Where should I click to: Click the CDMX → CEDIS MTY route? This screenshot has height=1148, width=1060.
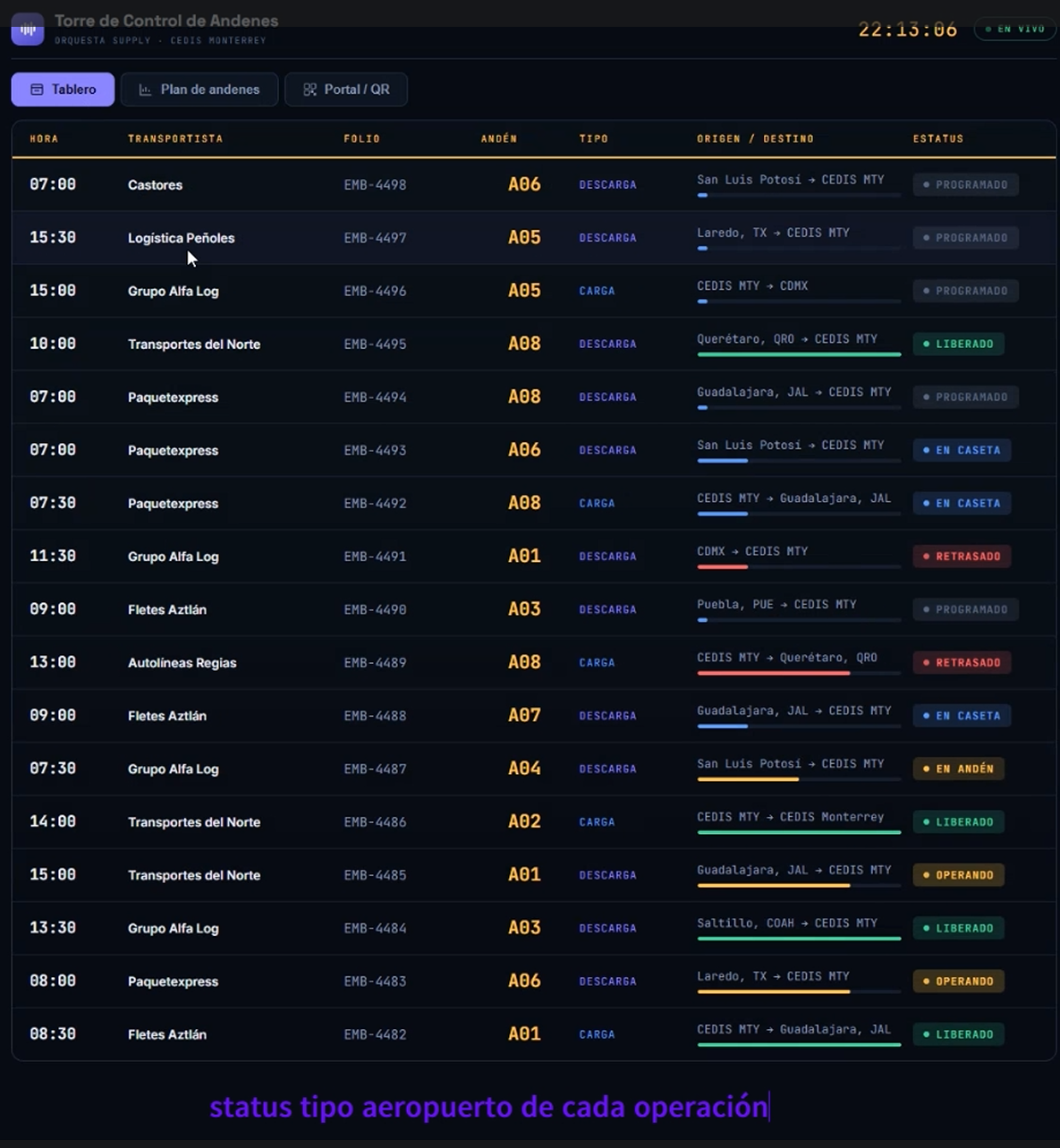coord(752,551)
